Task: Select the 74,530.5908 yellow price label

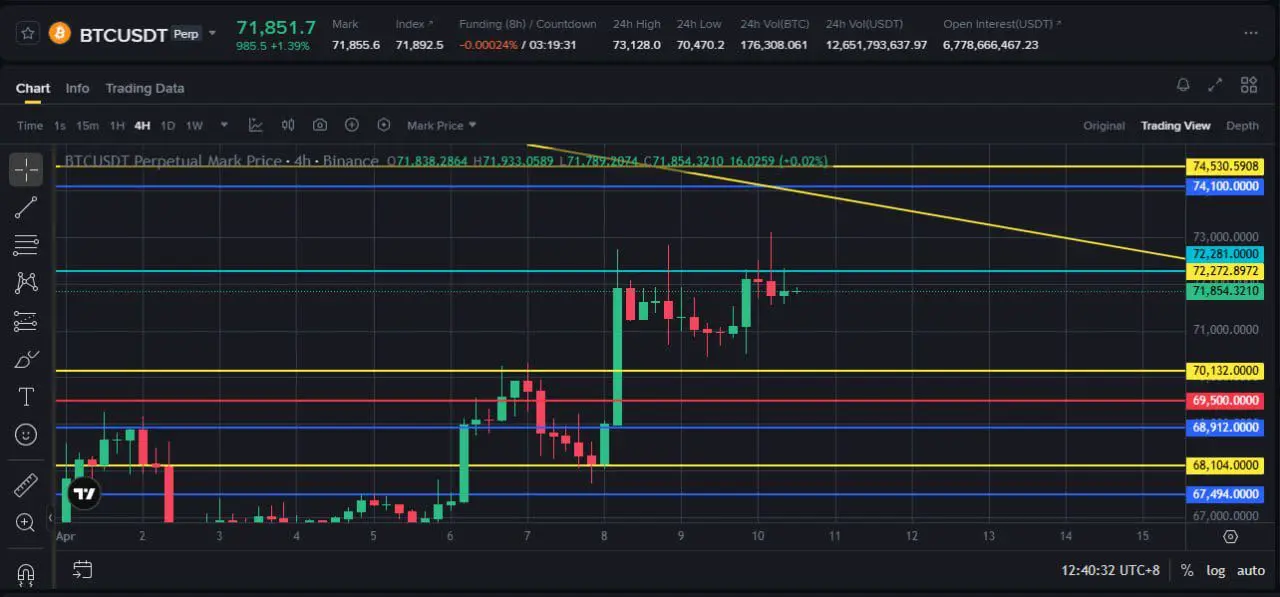Action: [x=1226, y=166]
